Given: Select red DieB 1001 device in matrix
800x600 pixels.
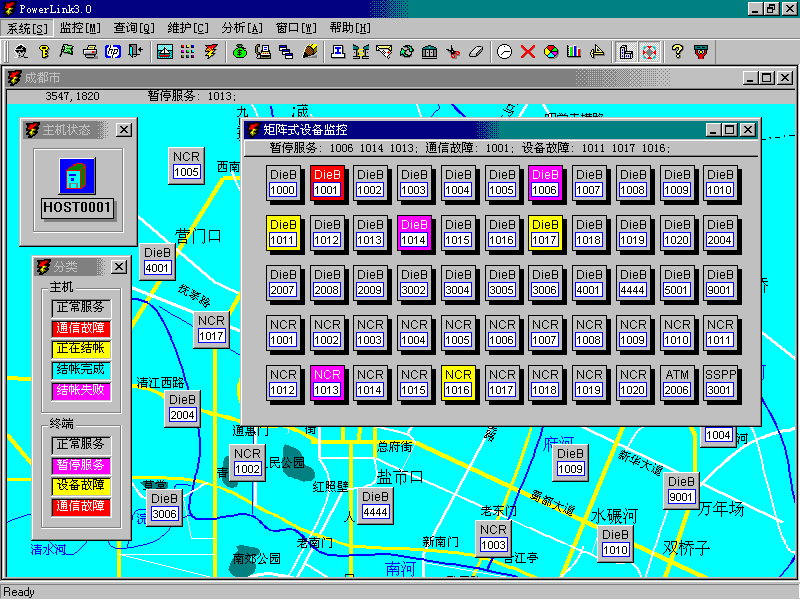Looking at the screenshot, I should tap(326, 181).
